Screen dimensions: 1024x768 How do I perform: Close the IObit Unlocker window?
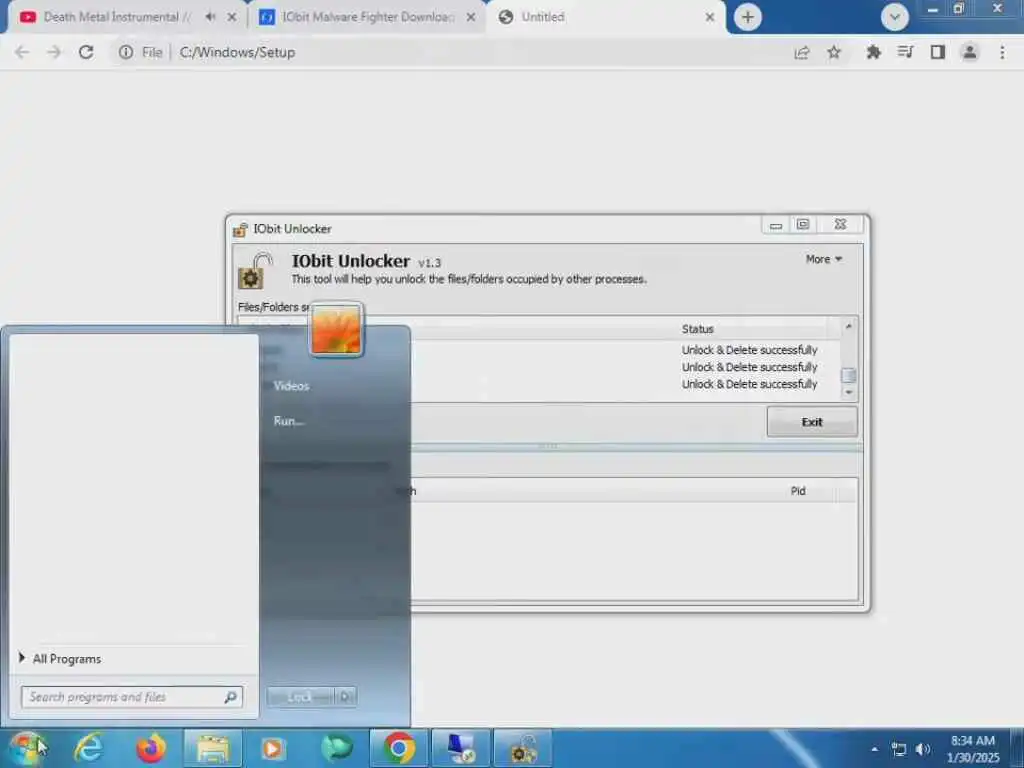pos(840,225)
